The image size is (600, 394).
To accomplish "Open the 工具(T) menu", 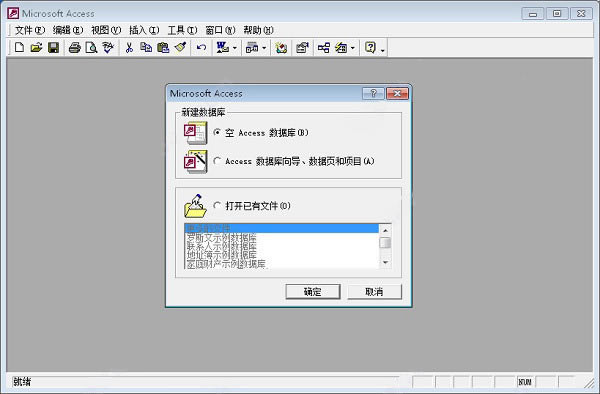I will (x=182, y=30).
